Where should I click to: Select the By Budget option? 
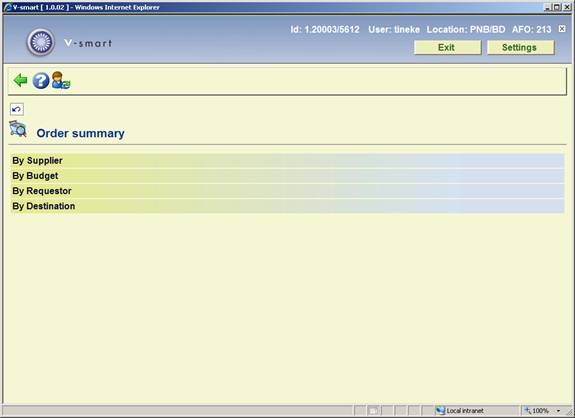point(288,176)
